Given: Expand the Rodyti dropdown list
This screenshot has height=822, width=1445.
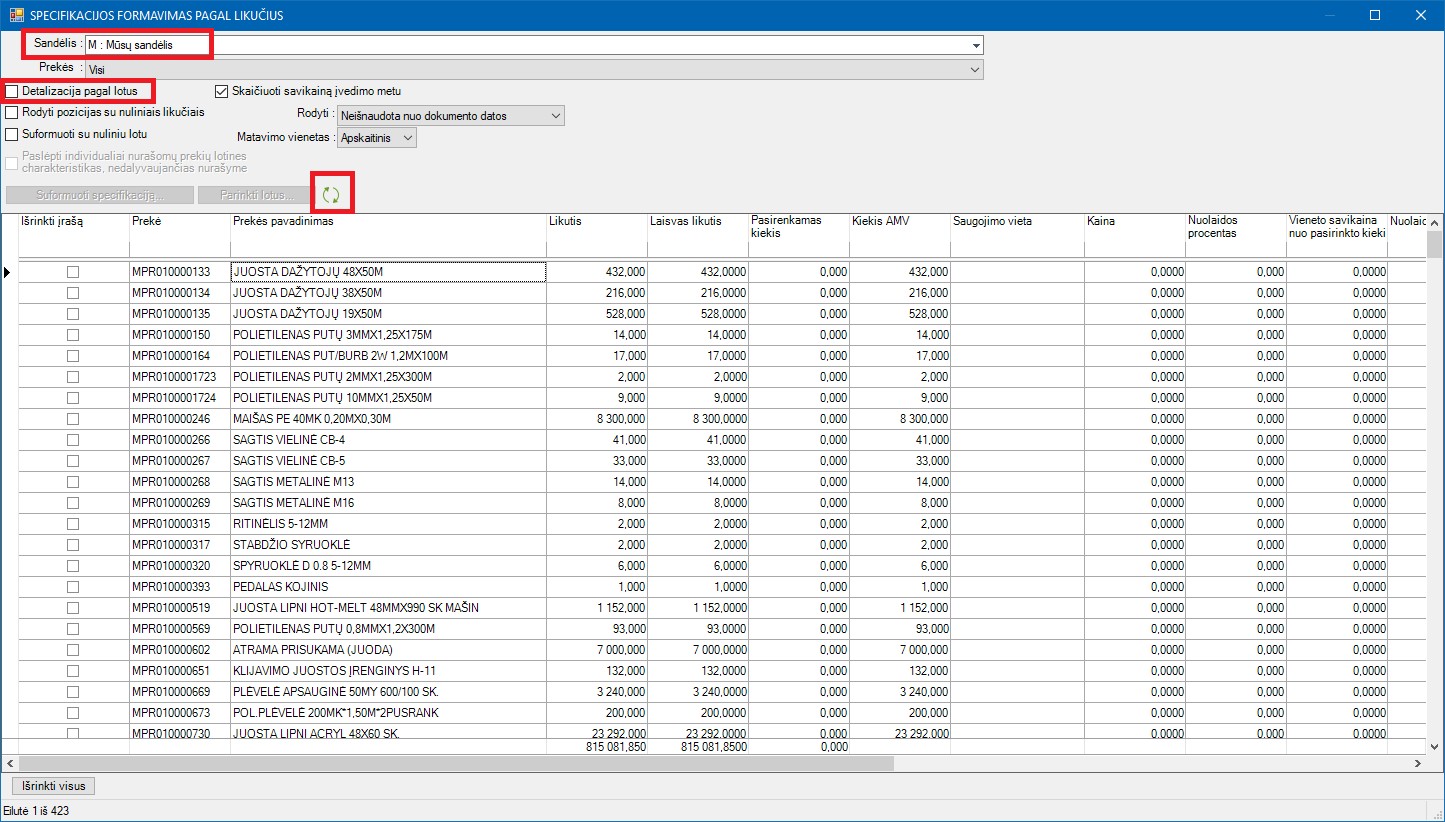Looking at the screenshot, I should point(556,116).
